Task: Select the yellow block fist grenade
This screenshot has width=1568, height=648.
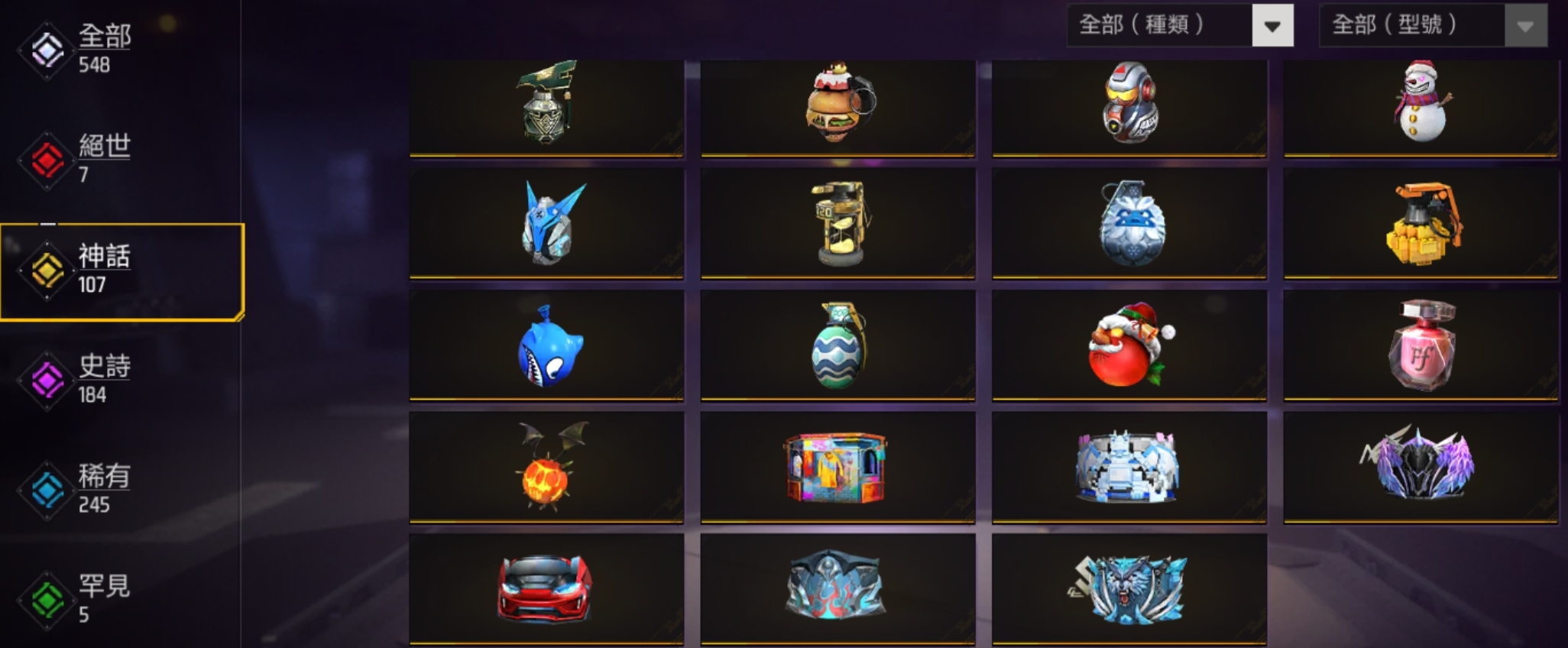Action: [1421, 224]
